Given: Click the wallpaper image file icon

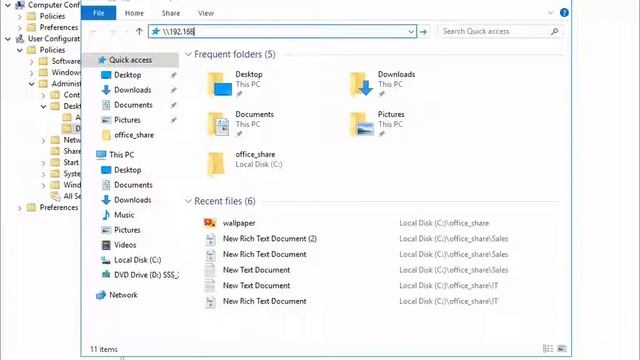Looking at the screenshot, I should pyautogui.click(x=210, y=223).
